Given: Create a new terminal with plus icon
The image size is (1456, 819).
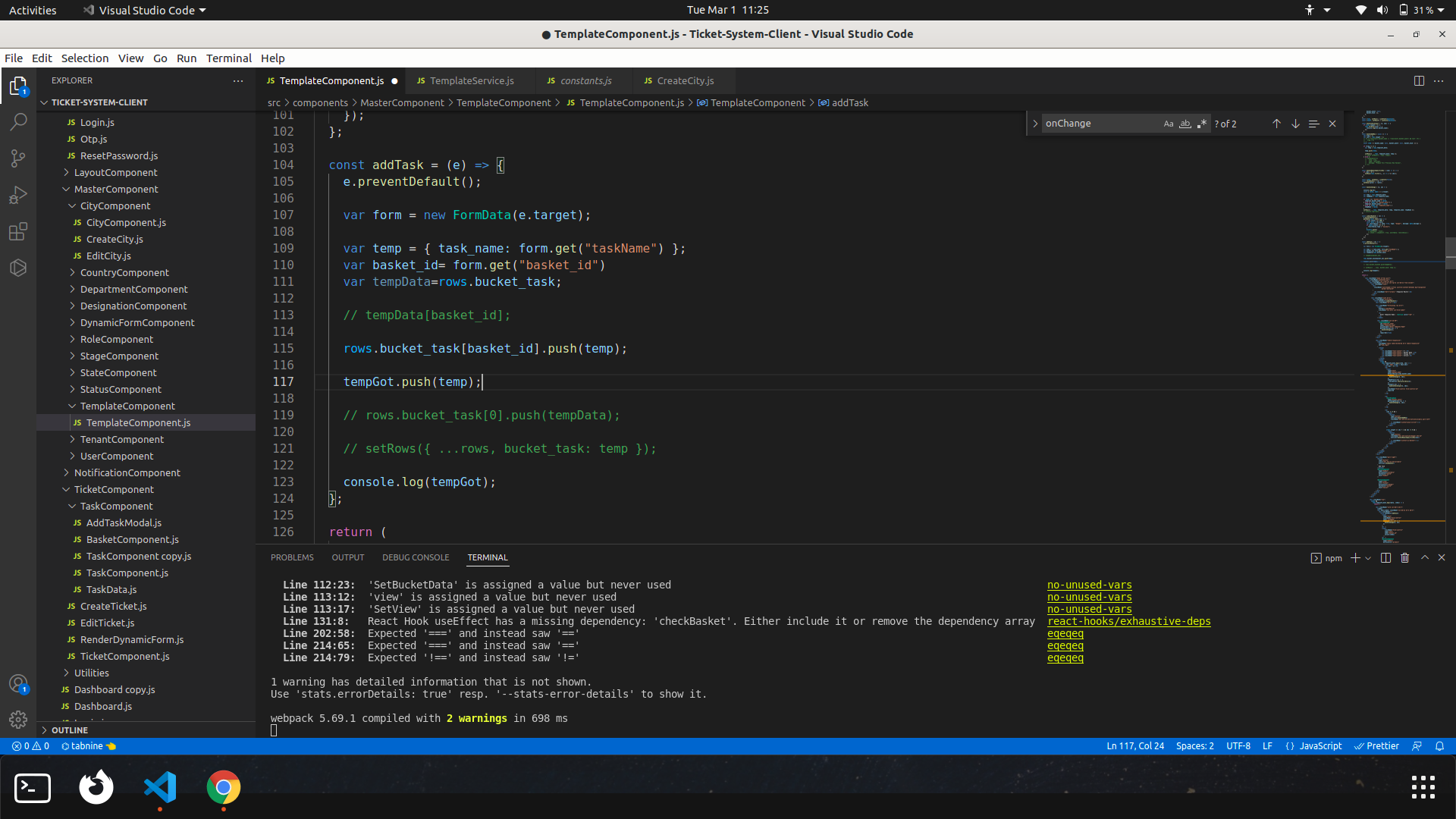Looking at the screenshot, I should [1355, 557].
